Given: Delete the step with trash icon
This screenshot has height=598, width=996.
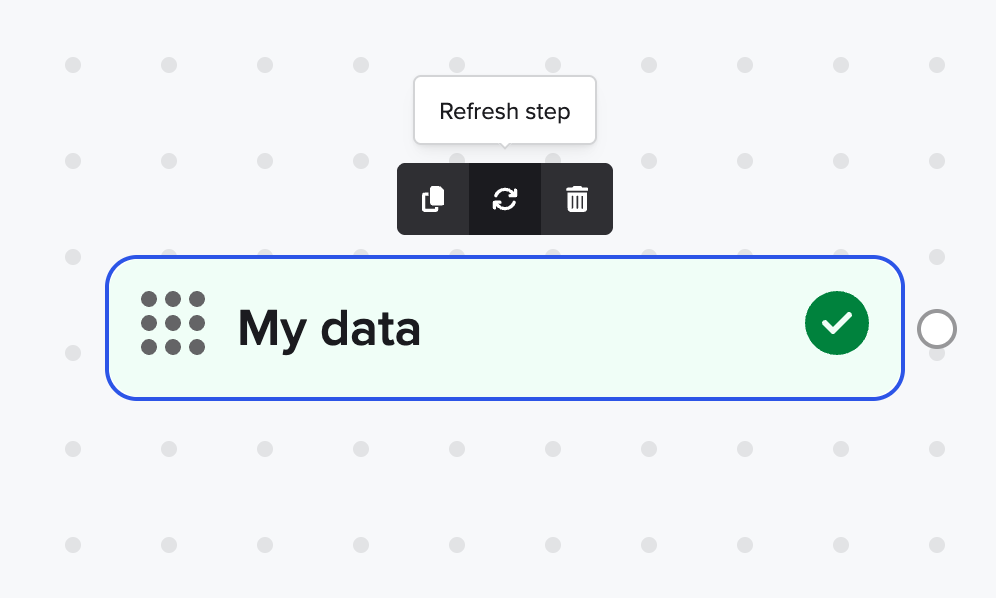Looking at the screenshot, I should (x=577, y=199).
